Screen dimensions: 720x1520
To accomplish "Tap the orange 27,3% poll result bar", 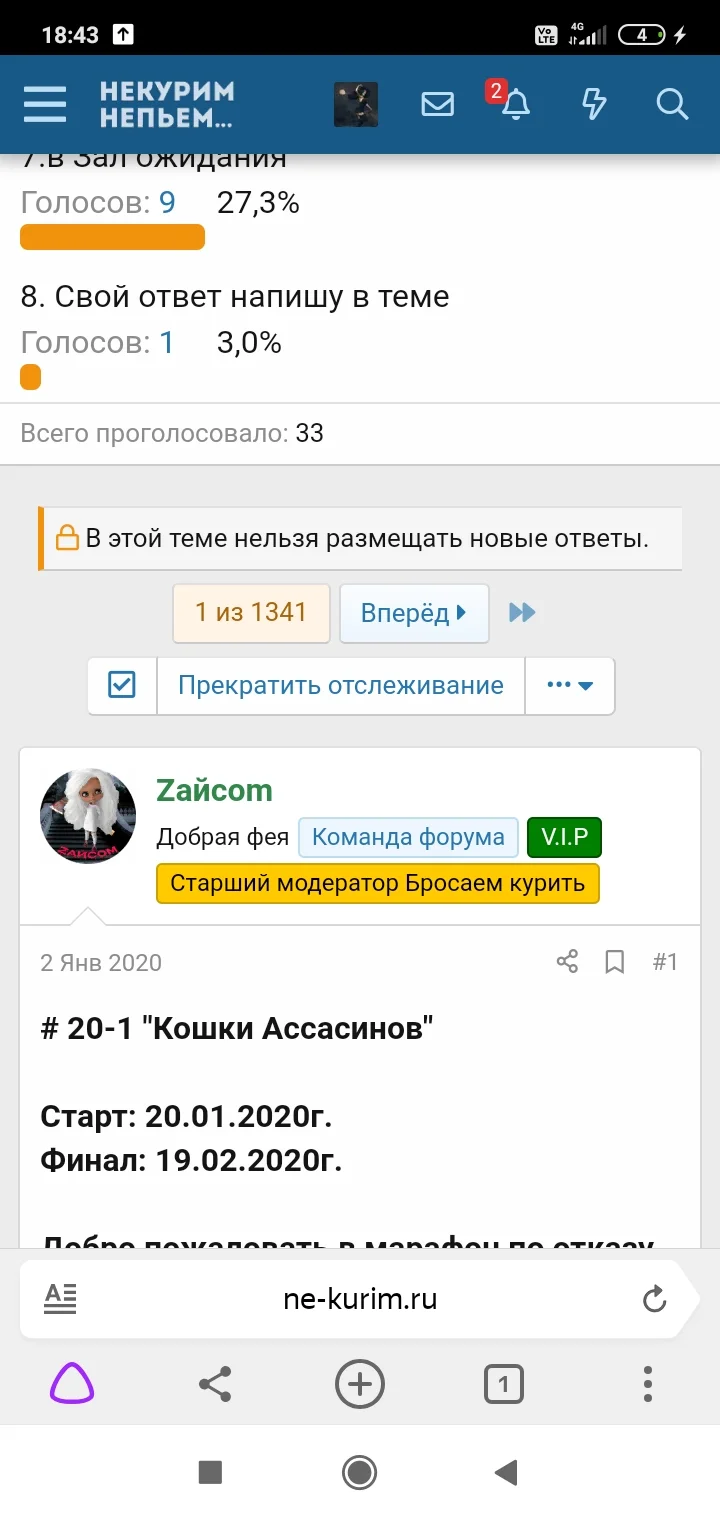I will click(111, 236).
